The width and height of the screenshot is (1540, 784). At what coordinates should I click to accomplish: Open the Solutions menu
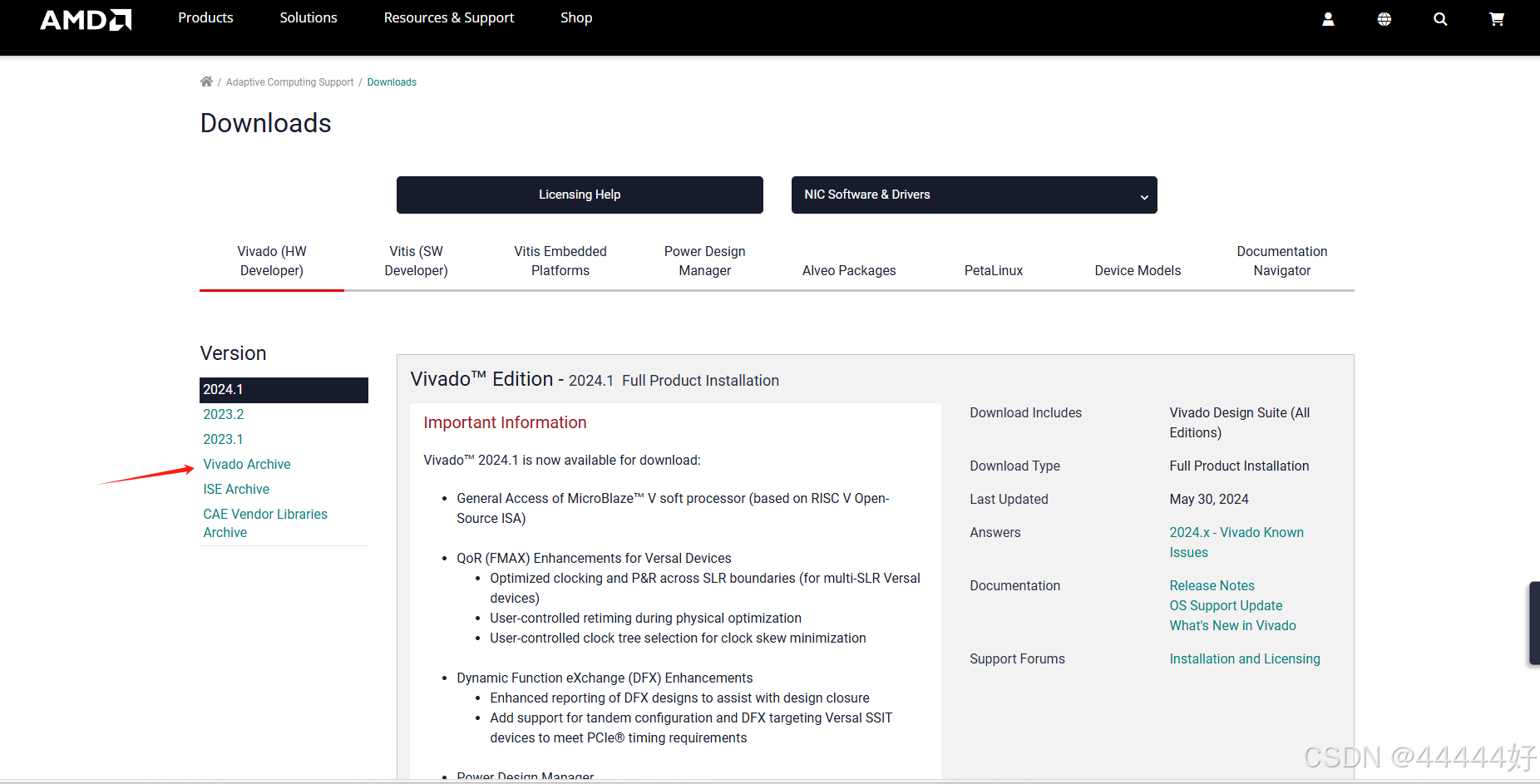[308, 17]
